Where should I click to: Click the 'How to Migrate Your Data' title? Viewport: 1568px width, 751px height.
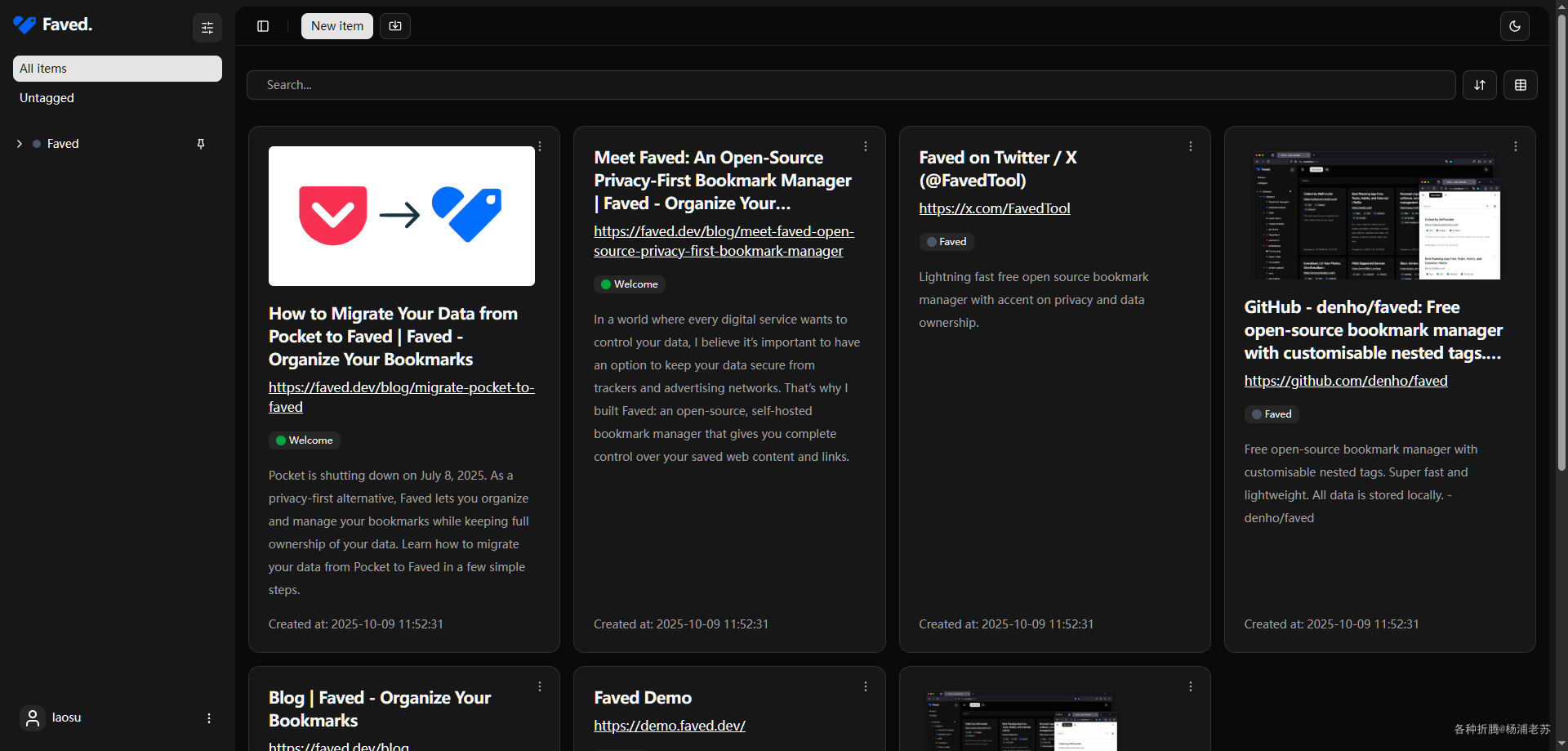click(x=394, y=337)
